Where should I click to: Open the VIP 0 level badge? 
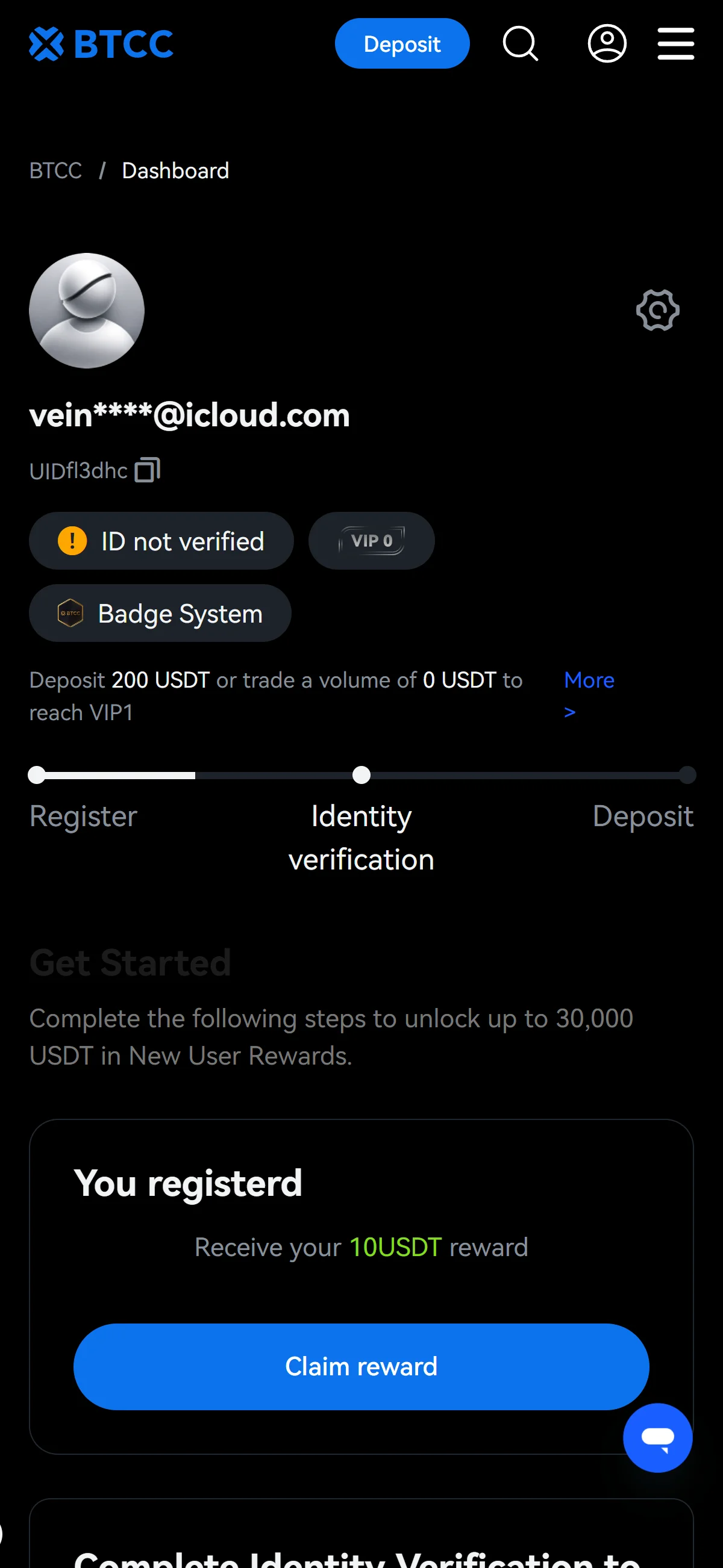pyautogui.click(x=372, y=541)
